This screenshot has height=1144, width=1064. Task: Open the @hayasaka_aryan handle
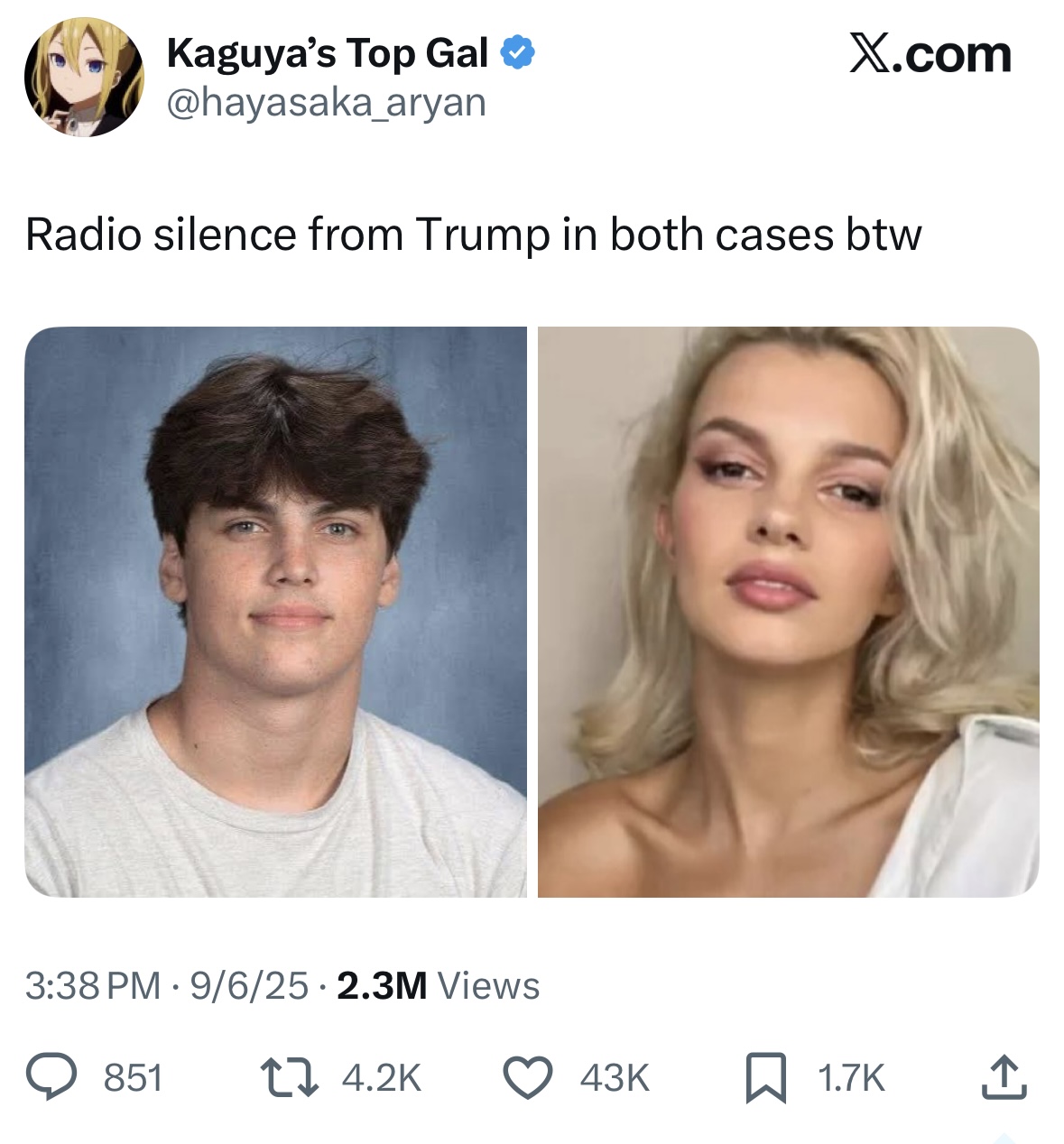(326, 103)
